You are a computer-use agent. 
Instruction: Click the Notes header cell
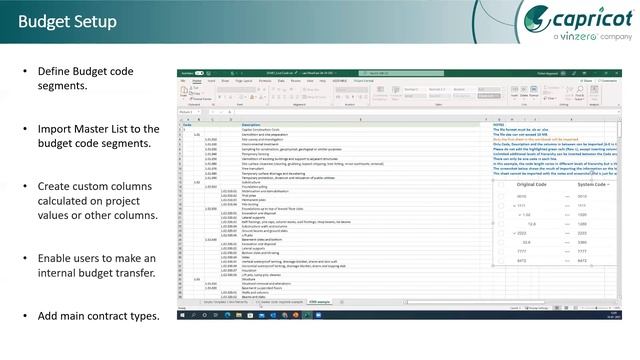click(498, 125)
